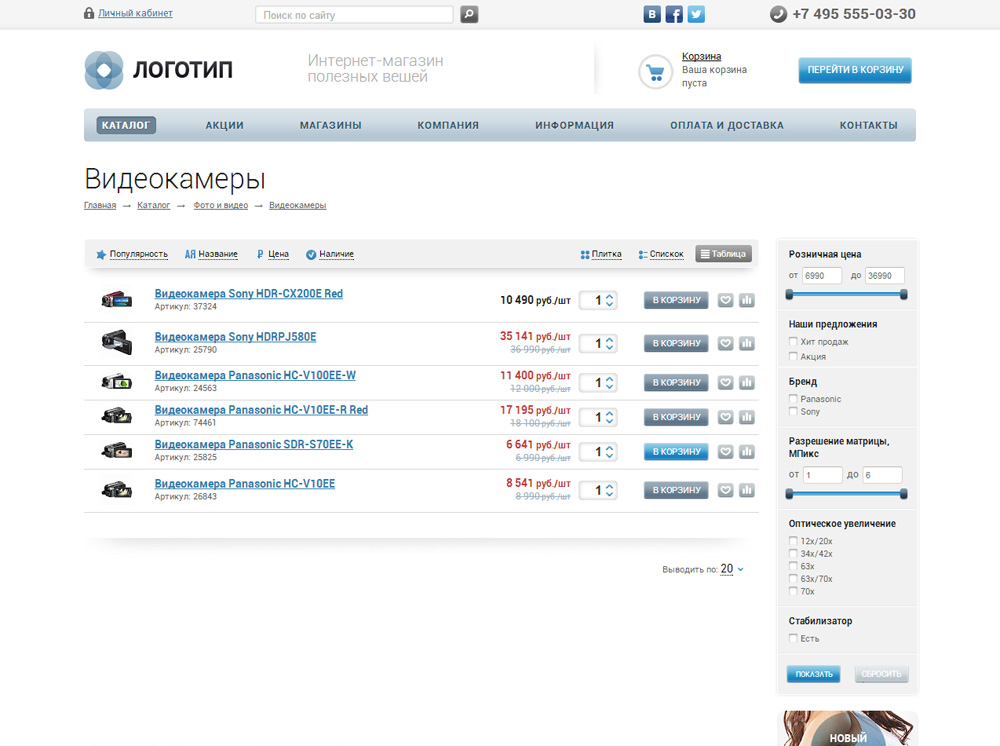Sort products by Название
Viewport: 1000px width, 746px height.
pos(211,254)
